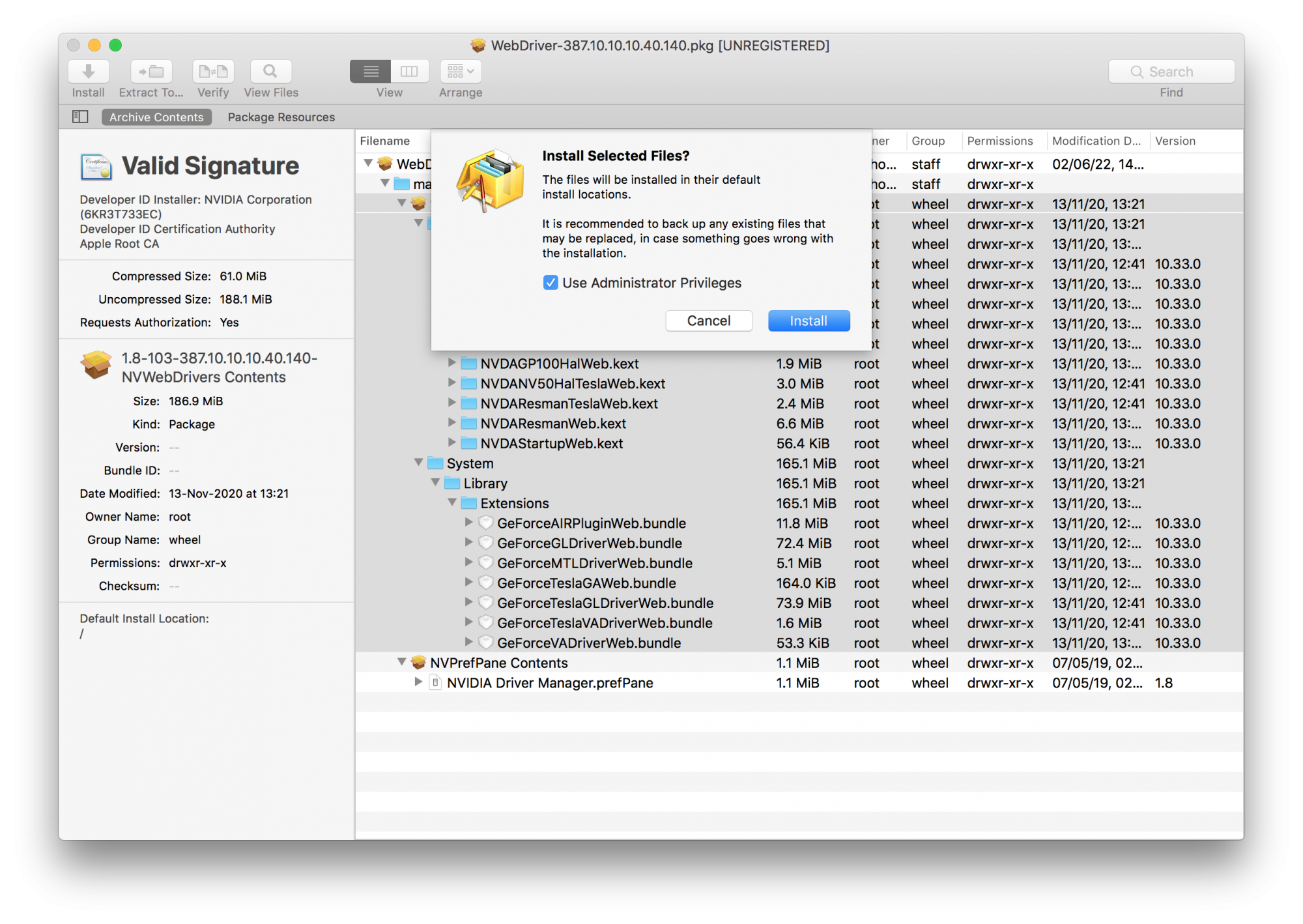Confirm with the blue Install button
The image size is (1303, 924).
click(x=809, y=321)
